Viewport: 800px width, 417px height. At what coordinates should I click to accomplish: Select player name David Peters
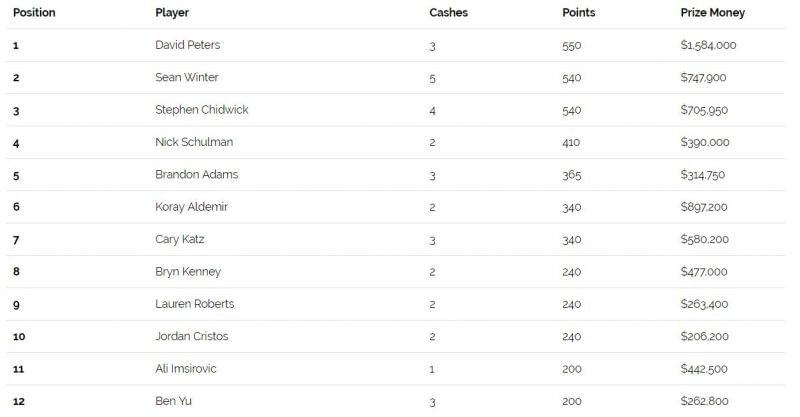coord(187,45)
